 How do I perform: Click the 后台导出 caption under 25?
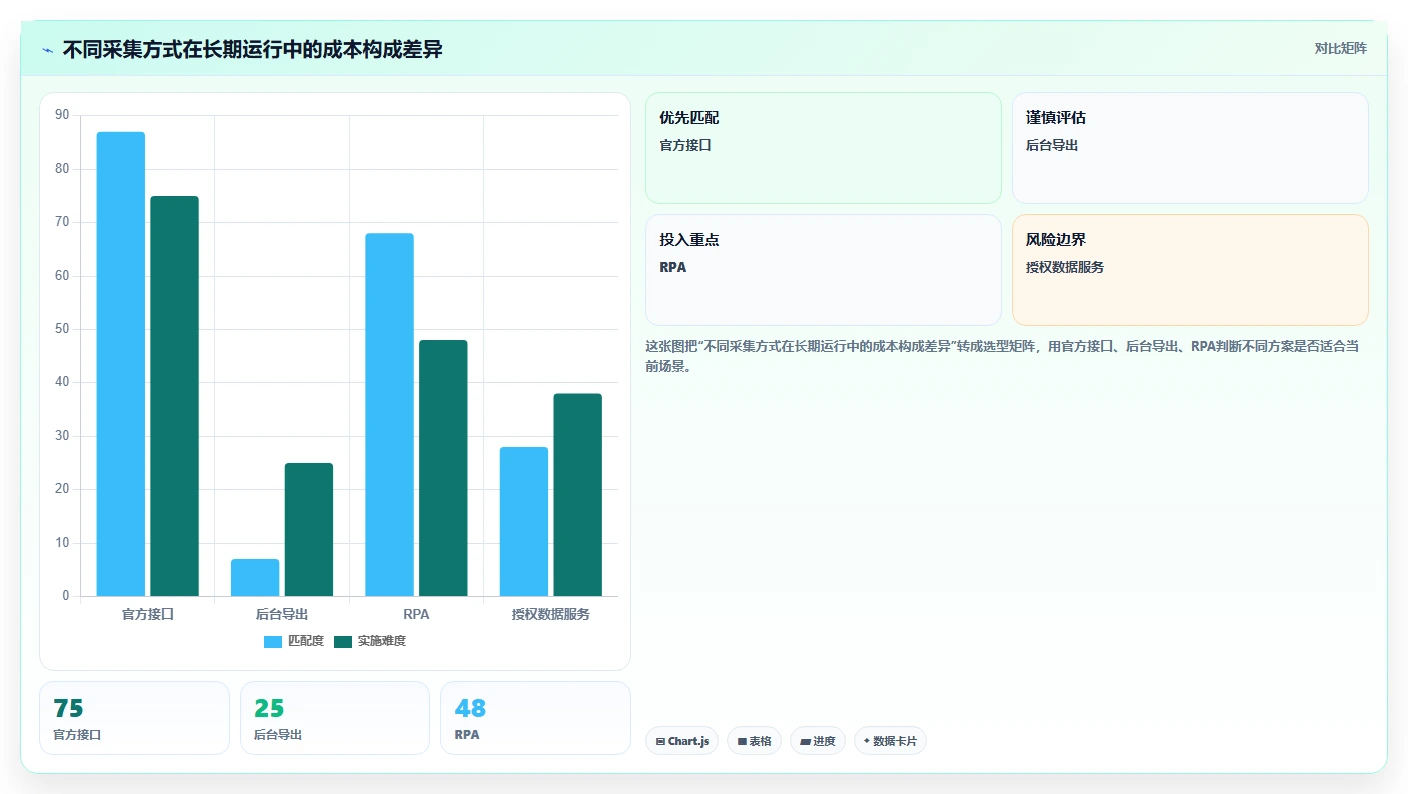coord(278,734)
